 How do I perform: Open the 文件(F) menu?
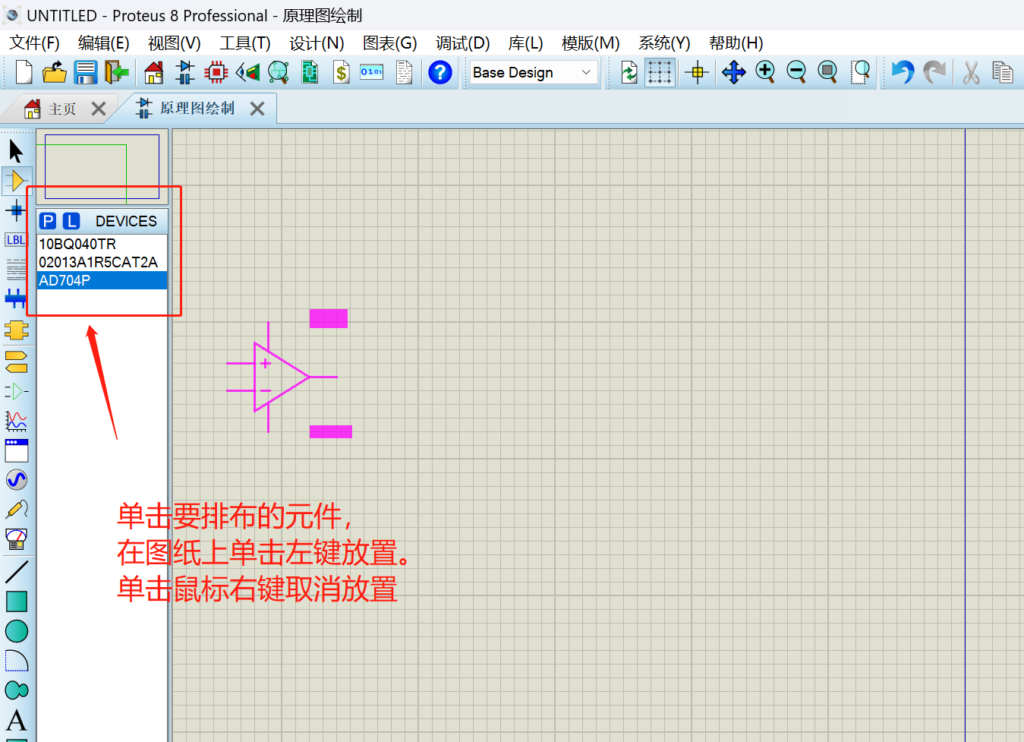[35, 43]
